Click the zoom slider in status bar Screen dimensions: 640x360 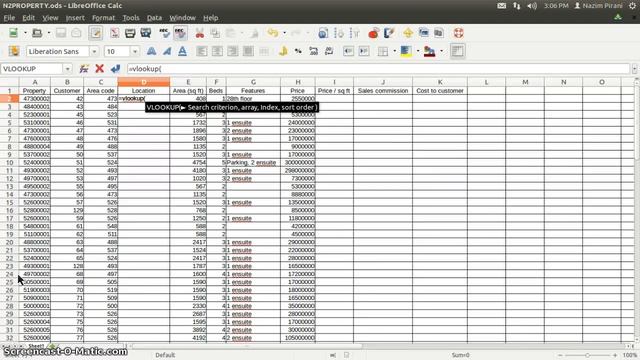[x=587, y=355]
